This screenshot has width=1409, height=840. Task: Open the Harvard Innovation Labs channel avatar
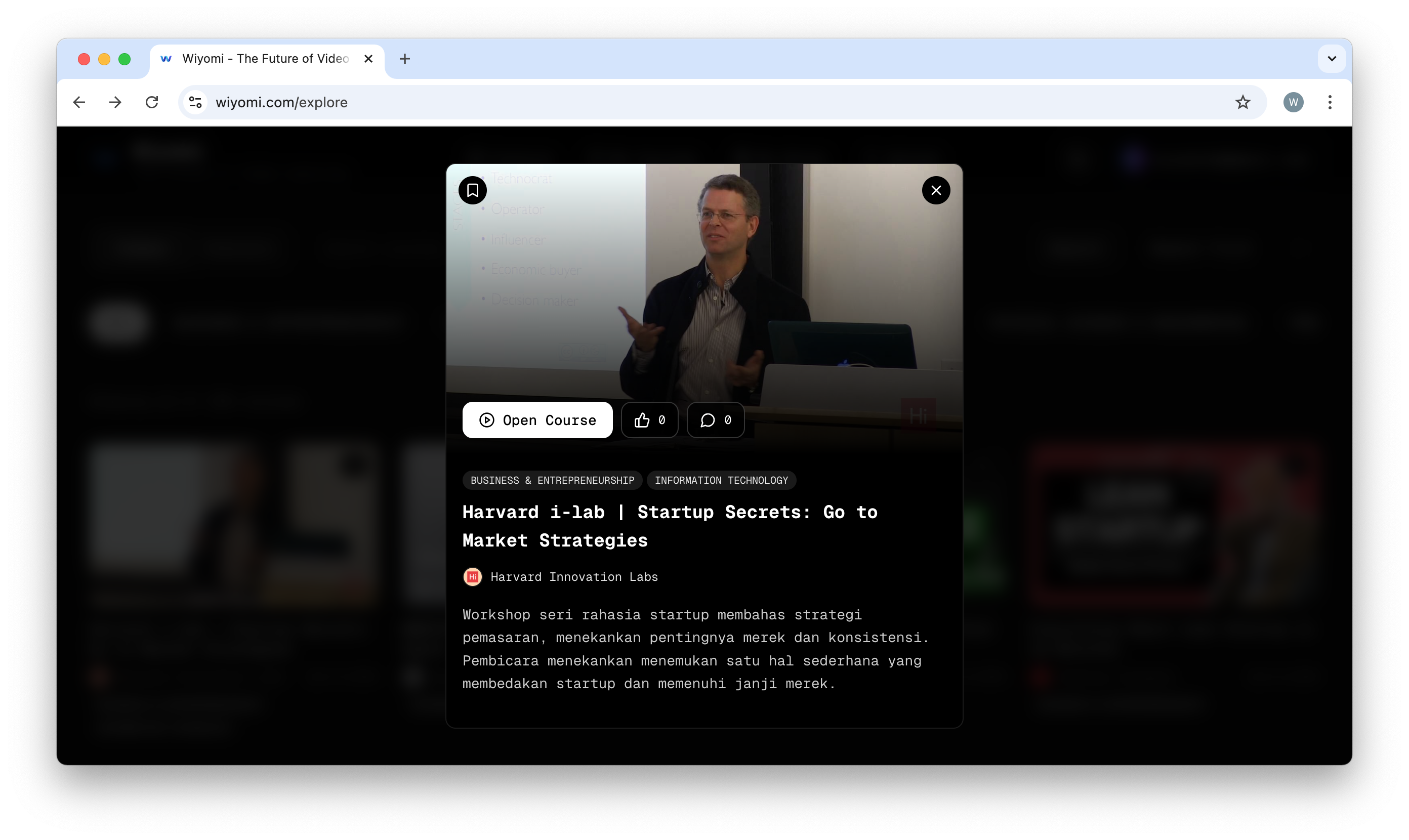pyautogui.click(x=472, y=577)
